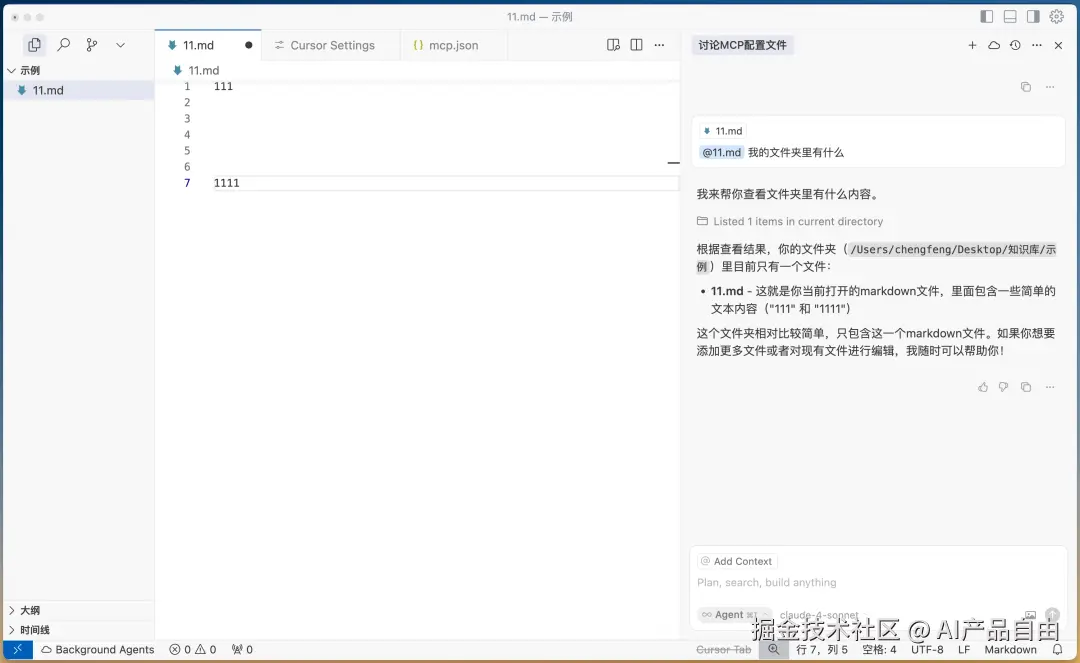
Task: Click the Add Context button
Action: pos(736,561)
